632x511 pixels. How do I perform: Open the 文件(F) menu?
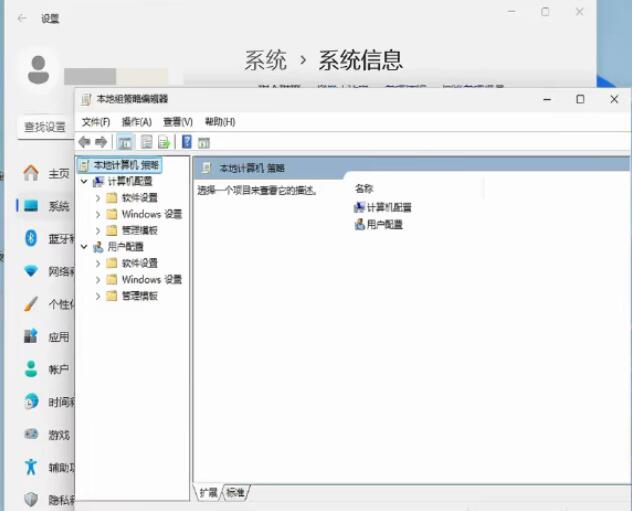96,122
